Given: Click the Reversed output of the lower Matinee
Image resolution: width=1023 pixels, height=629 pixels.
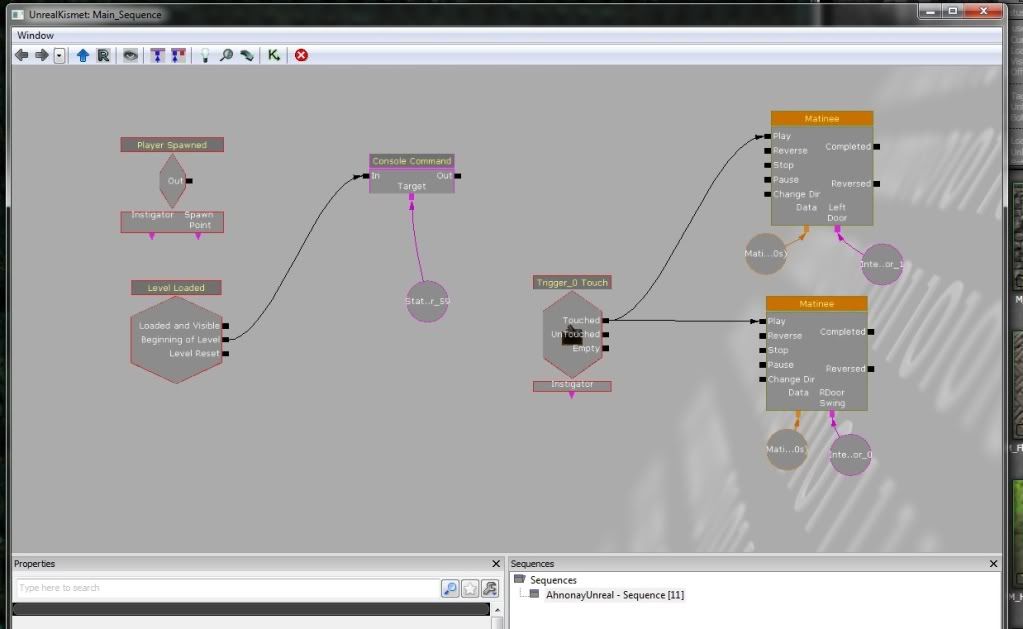Looking at the screenshot, I should tap(872, 369).
